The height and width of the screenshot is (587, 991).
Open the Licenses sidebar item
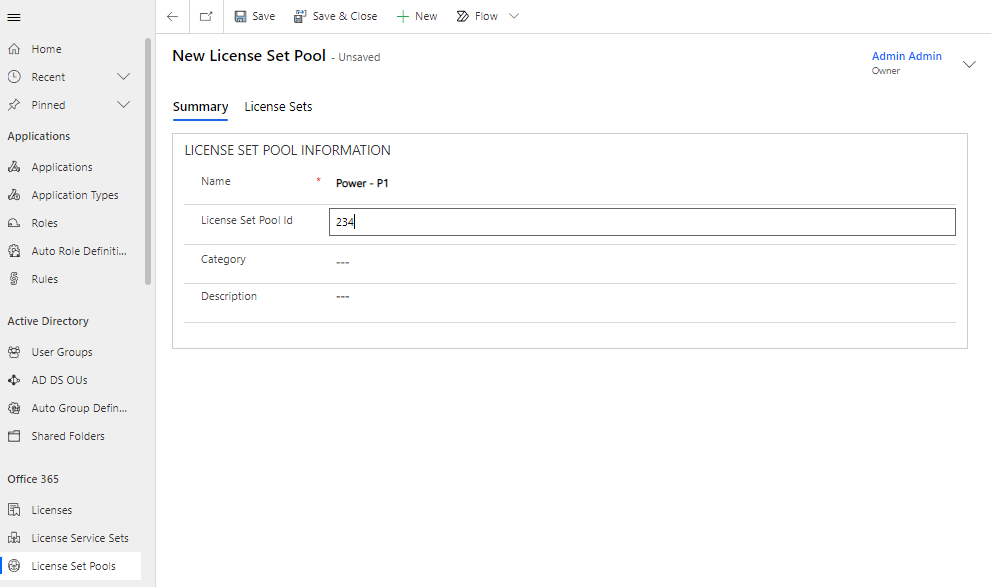[x=52, y=510]
